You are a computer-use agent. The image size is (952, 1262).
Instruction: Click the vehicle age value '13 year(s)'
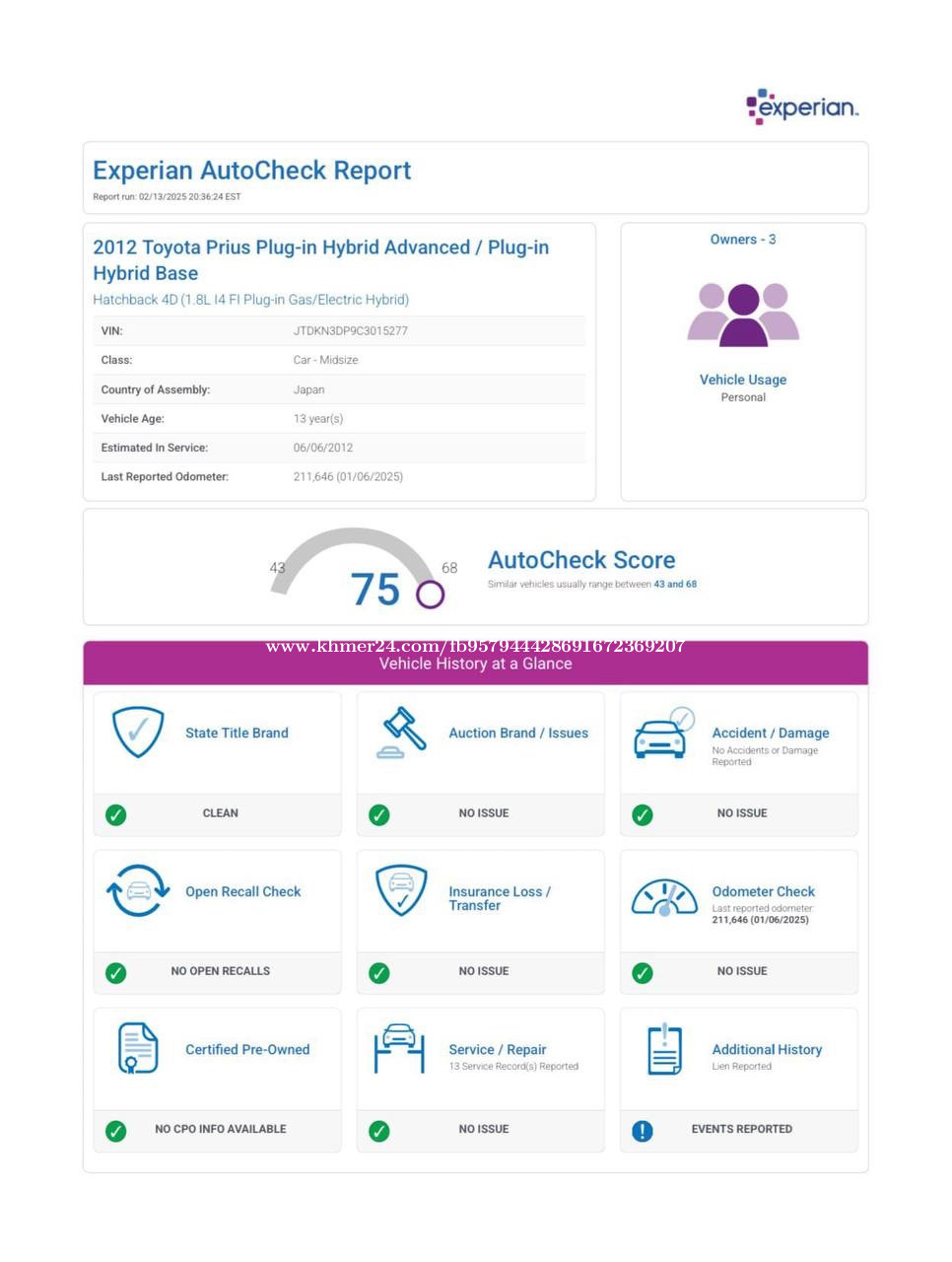pyautogui.click(x=318, y=419)
